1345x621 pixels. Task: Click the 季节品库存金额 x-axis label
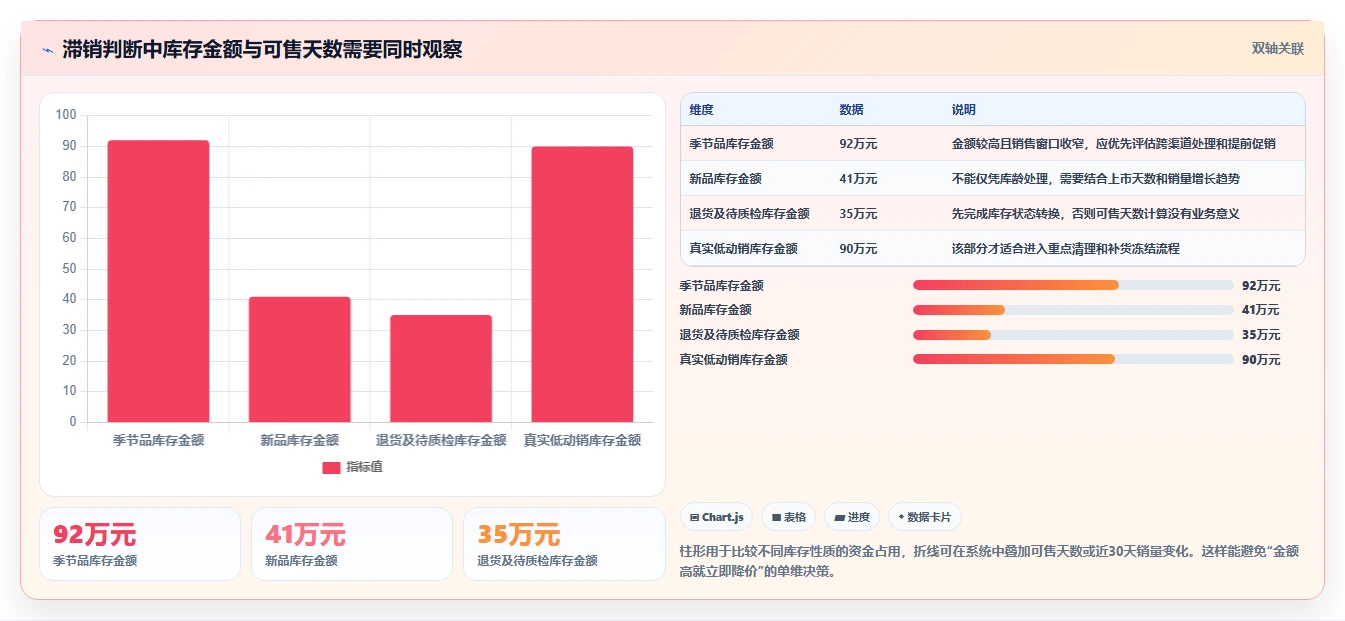coord(158,440)
